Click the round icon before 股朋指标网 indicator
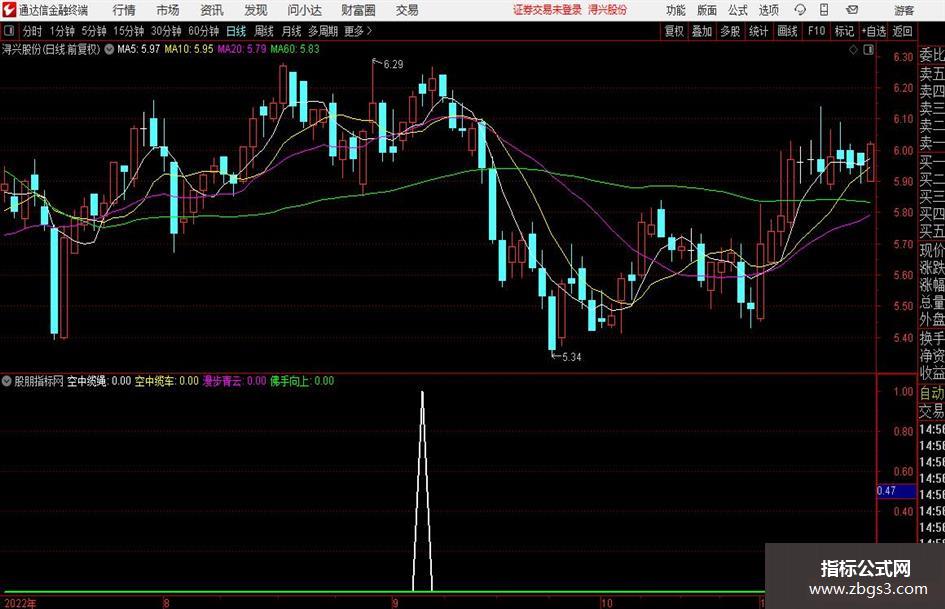Viewport: 945px width, 609px height. (x=7, y=381)
